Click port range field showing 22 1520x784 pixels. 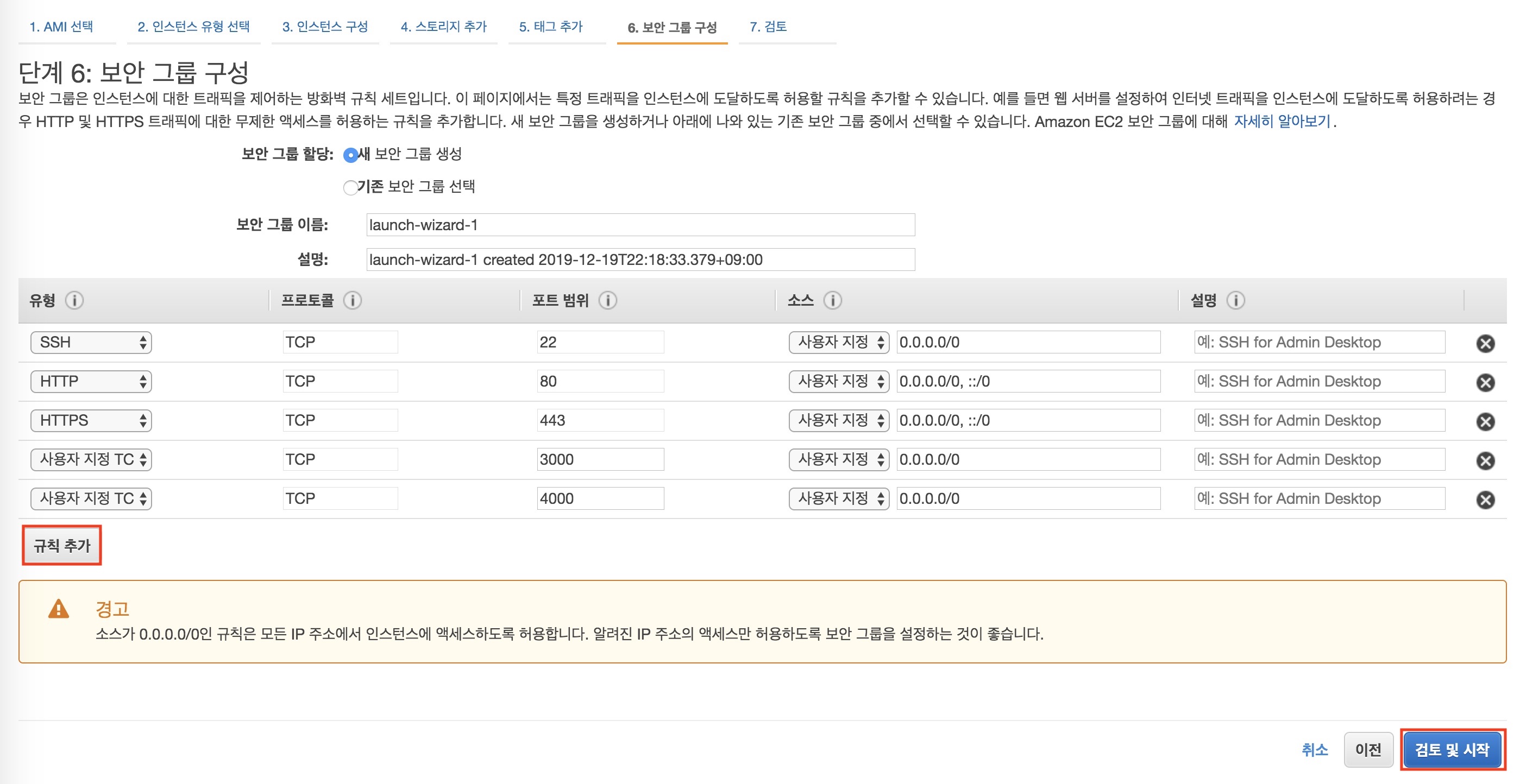(x=600, y=342)
